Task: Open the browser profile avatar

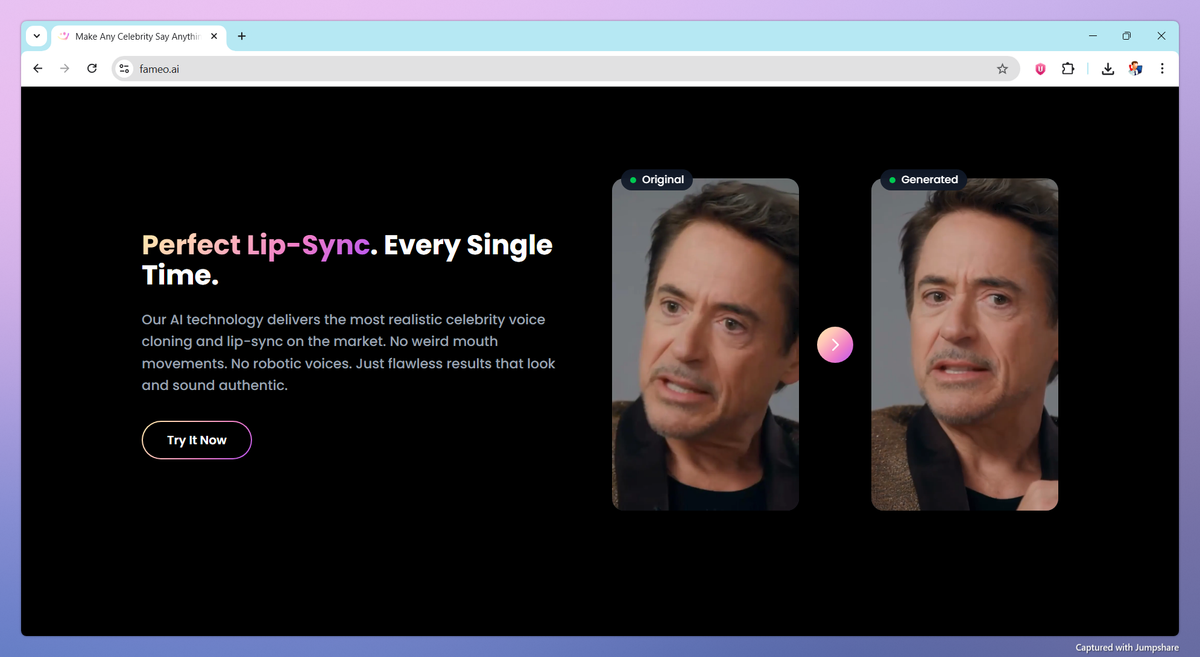Action: point(1135,68)
